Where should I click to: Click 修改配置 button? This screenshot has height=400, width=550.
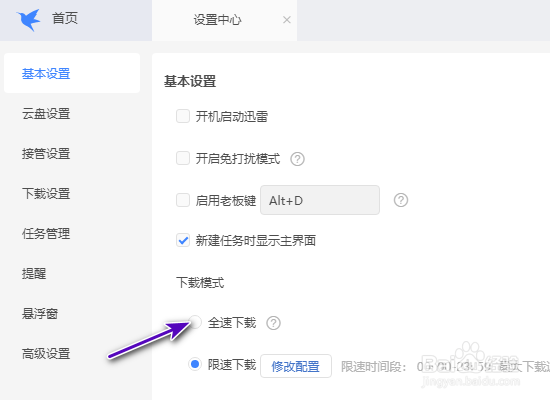[x=296, y=366]
